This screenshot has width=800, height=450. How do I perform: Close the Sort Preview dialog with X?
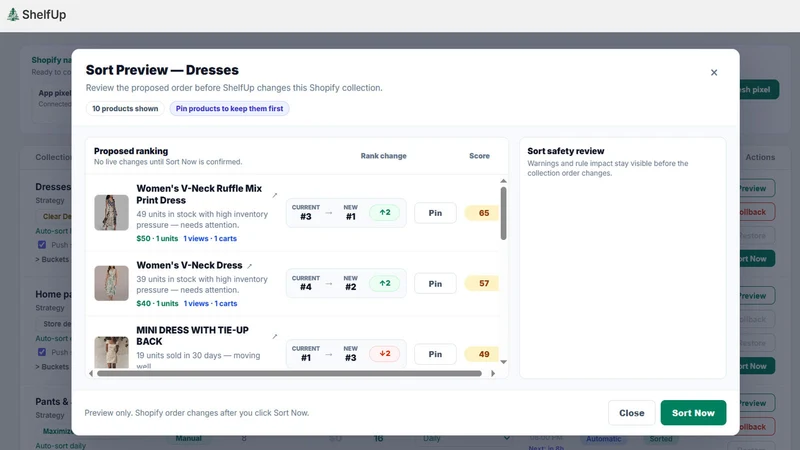(x=714, y=72)
